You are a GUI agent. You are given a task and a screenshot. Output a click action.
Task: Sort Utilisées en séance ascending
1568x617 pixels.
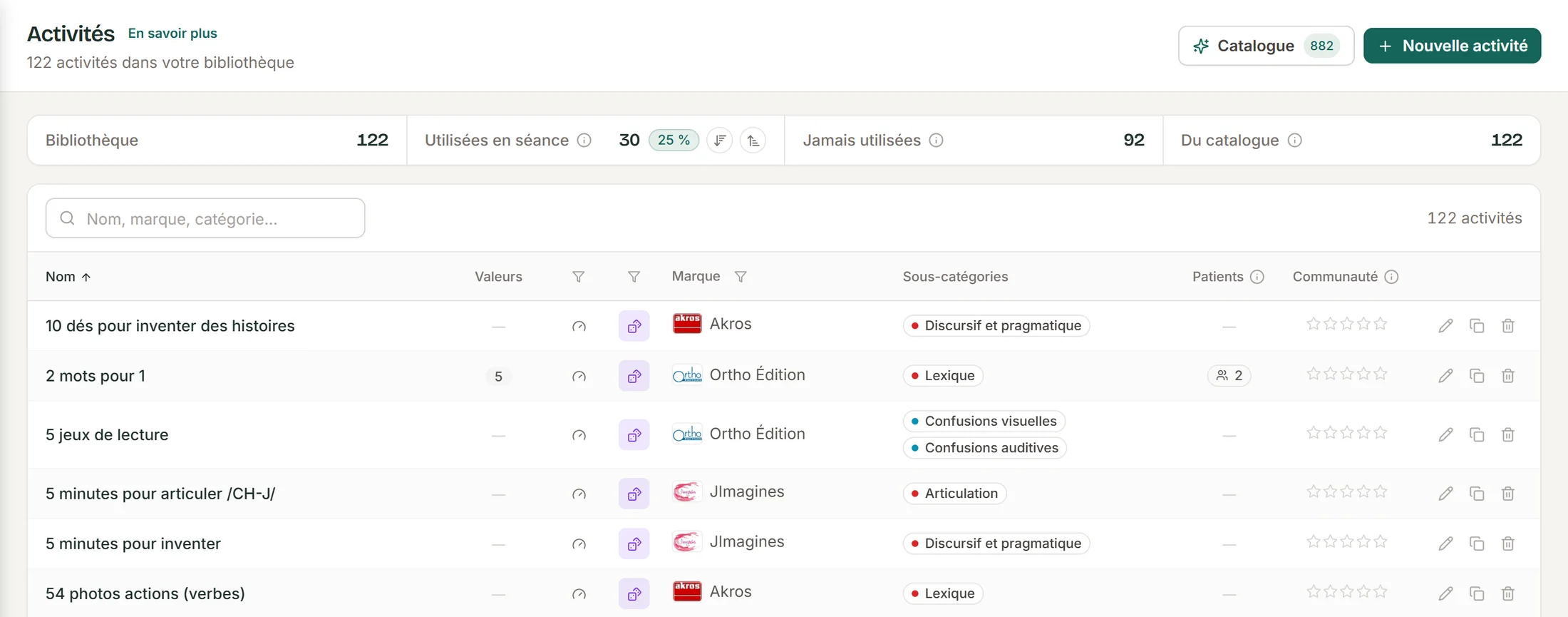pyautogui.click(x=753, y=140)
